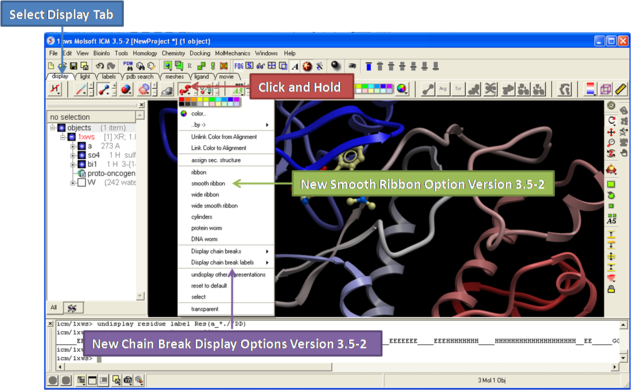Open the color wheel picker in toolbar

tap(402, 89)
